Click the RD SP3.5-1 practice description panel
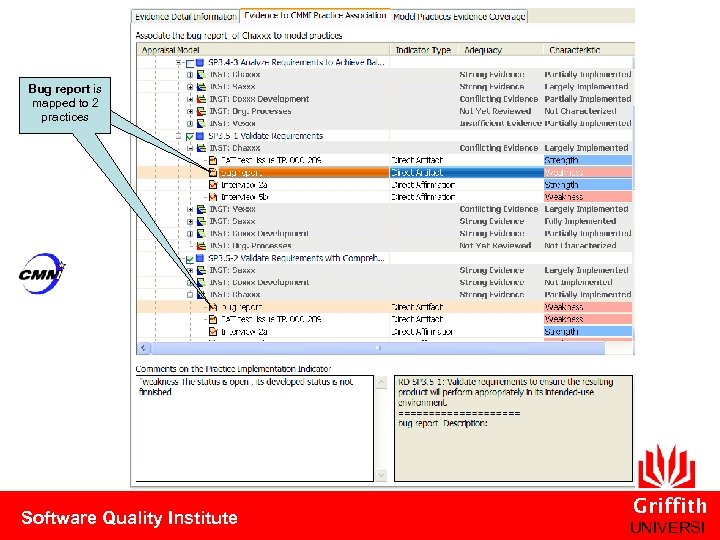Image resolution: width=720 pixels, height=540 pixels. [513, 428]
